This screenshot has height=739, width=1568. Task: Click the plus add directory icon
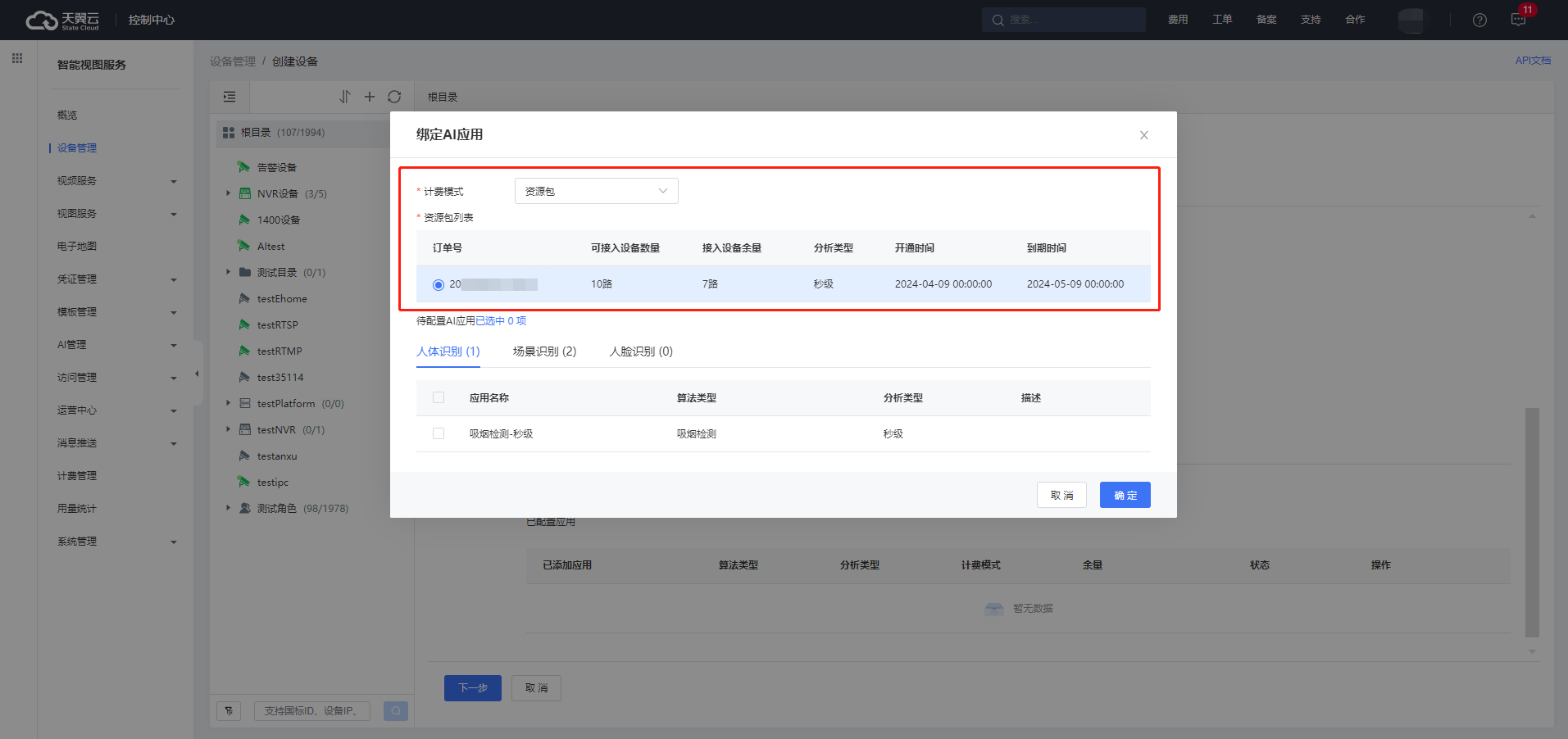[x=370, y=97]
